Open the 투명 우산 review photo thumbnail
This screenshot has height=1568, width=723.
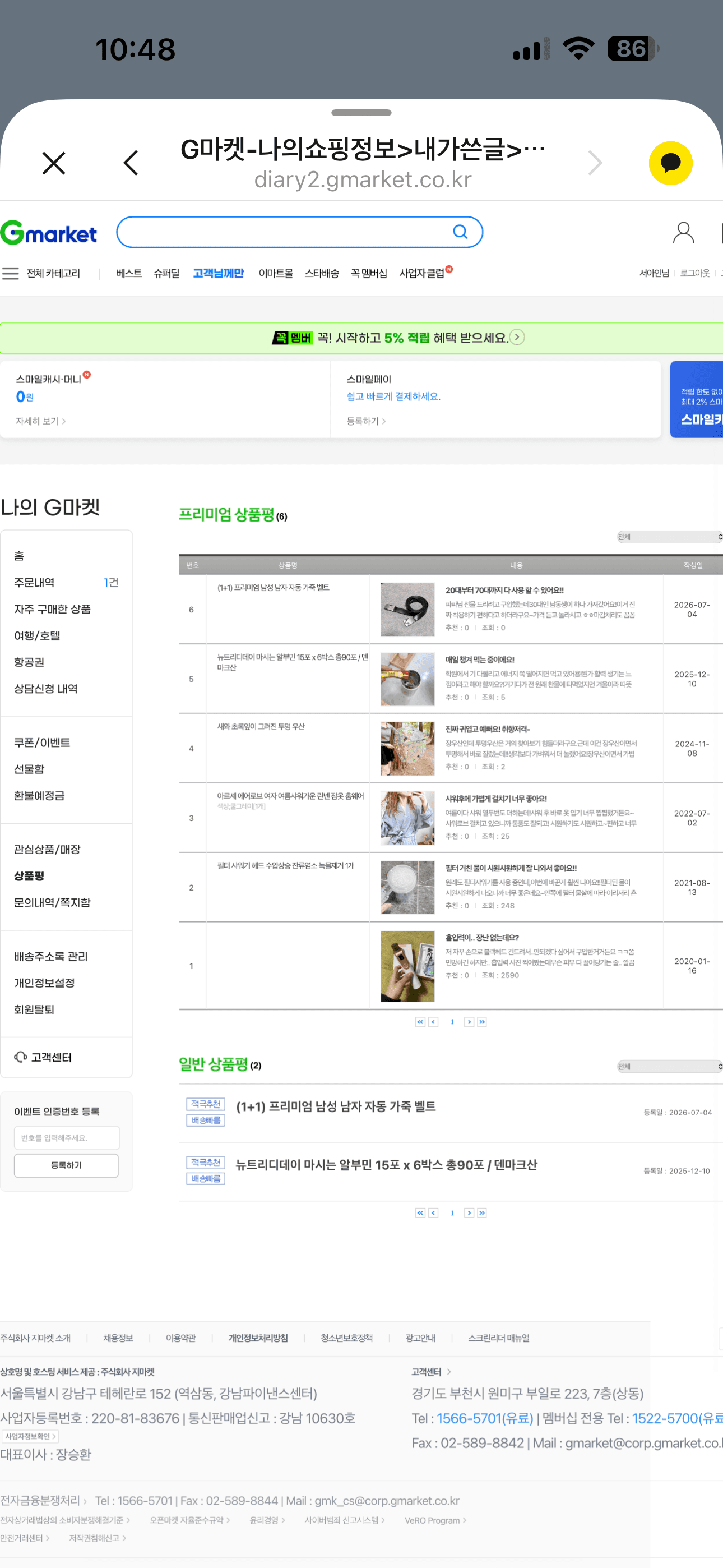click(408, 749)
